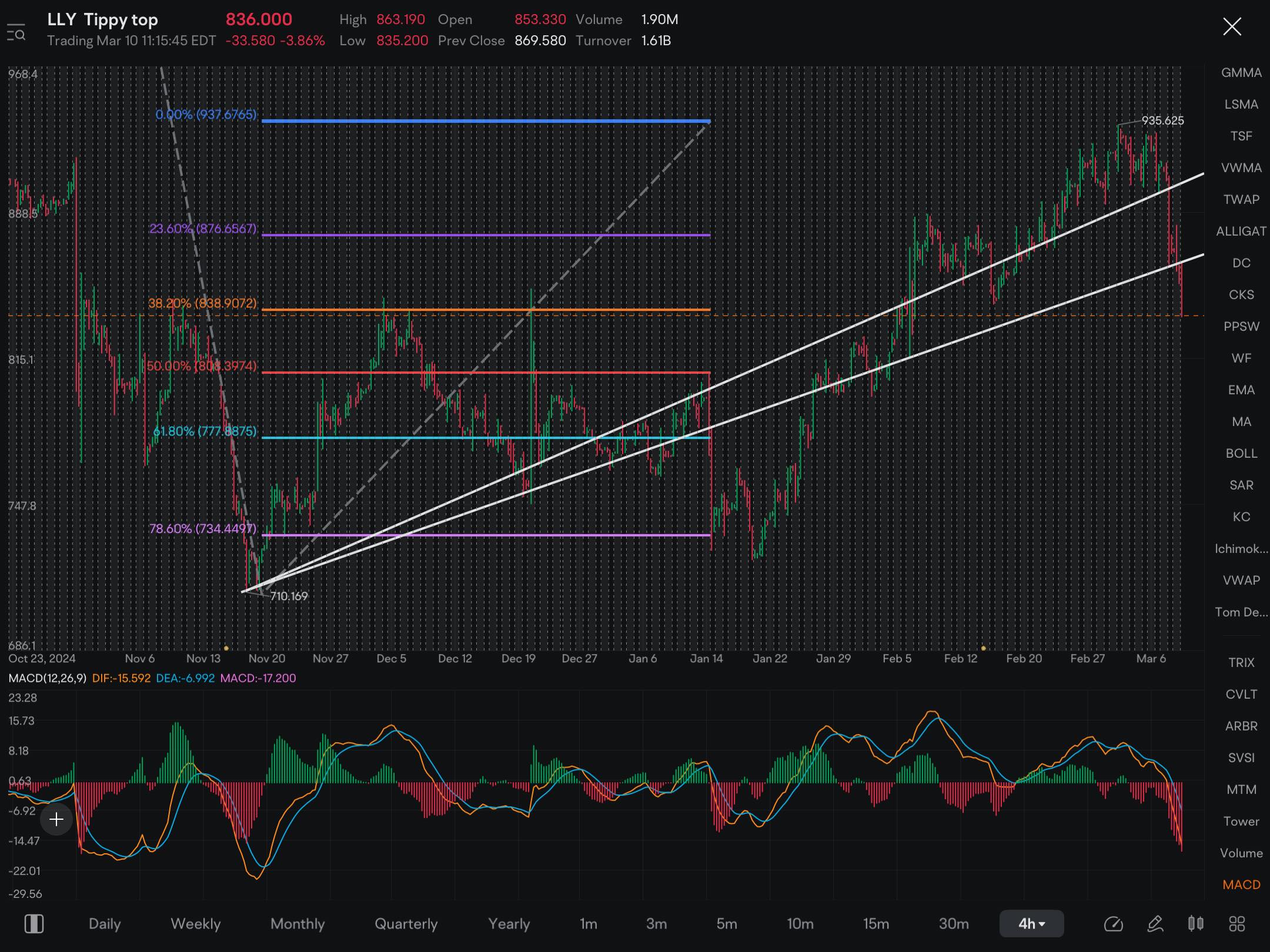Select the SVSI sub-indicator
This screenshot has width=1270, height=952.
click(1241, 758)
